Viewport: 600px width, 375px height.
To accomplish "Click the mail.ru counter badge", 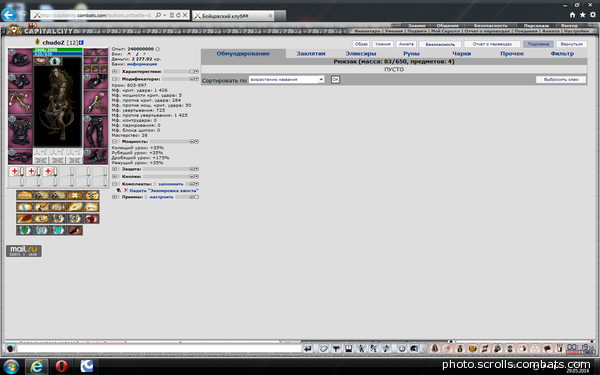I will click(x=24, y=251).
